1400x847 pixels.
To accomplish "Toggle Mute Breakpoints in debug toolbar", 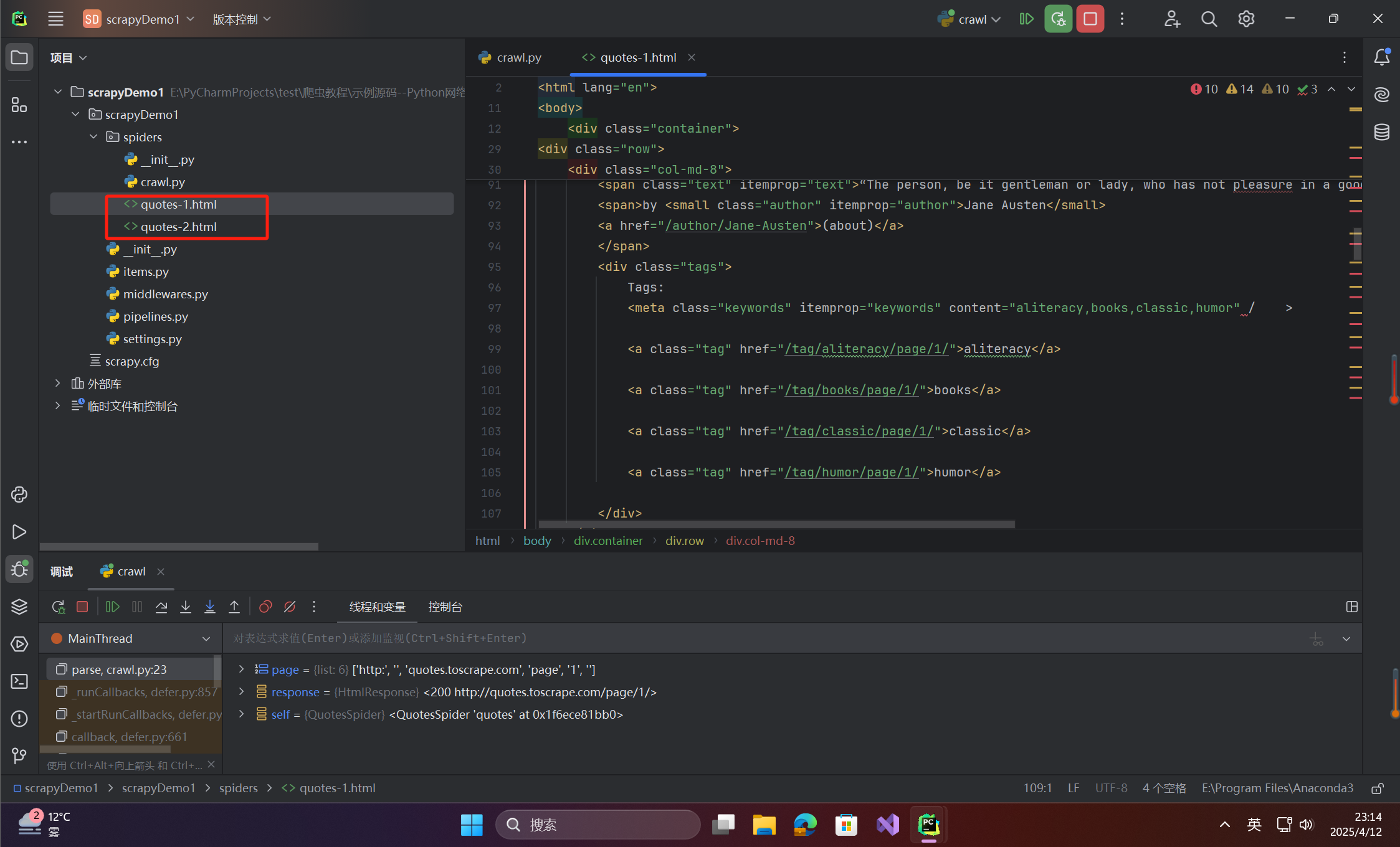I will pyautogui.click(x=290, y=607).
